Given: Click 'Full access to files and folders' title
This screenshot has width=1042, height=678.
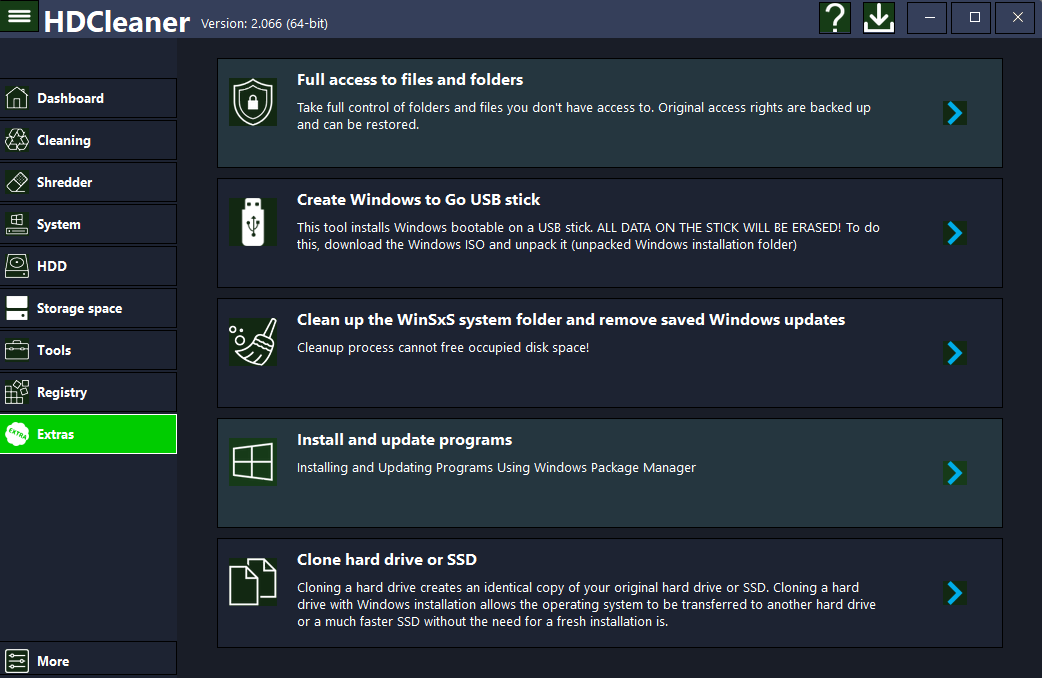Looking at the screenshot, I should click(410, 80).
